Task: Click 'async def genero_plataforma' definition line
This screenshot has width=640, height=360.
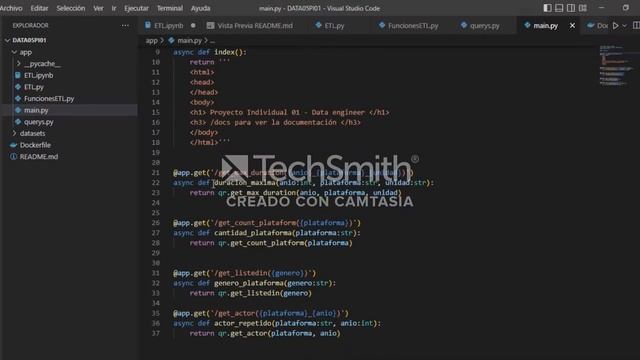Action: (254, 283)
